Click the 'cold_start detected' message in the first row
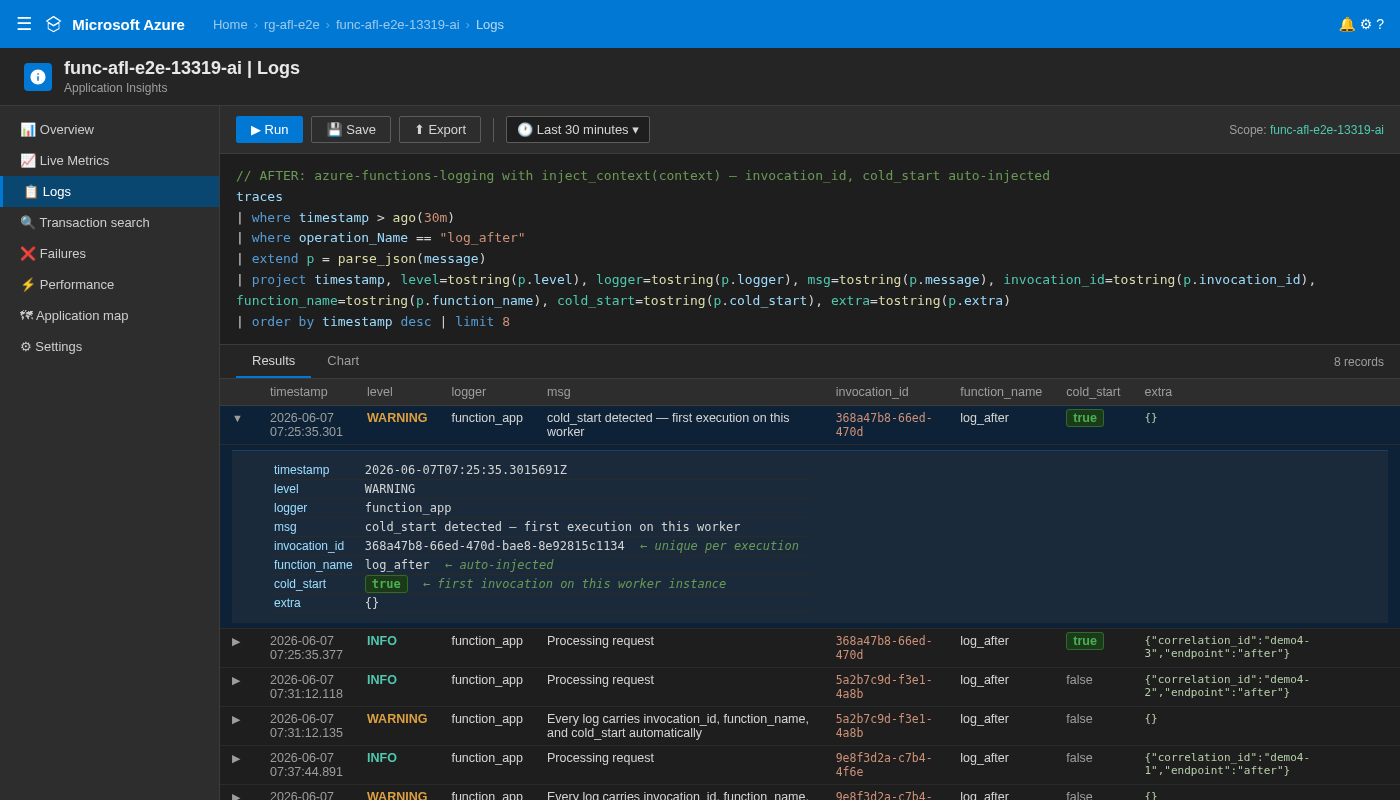1400x800 pixels. [x=668, y=425]
